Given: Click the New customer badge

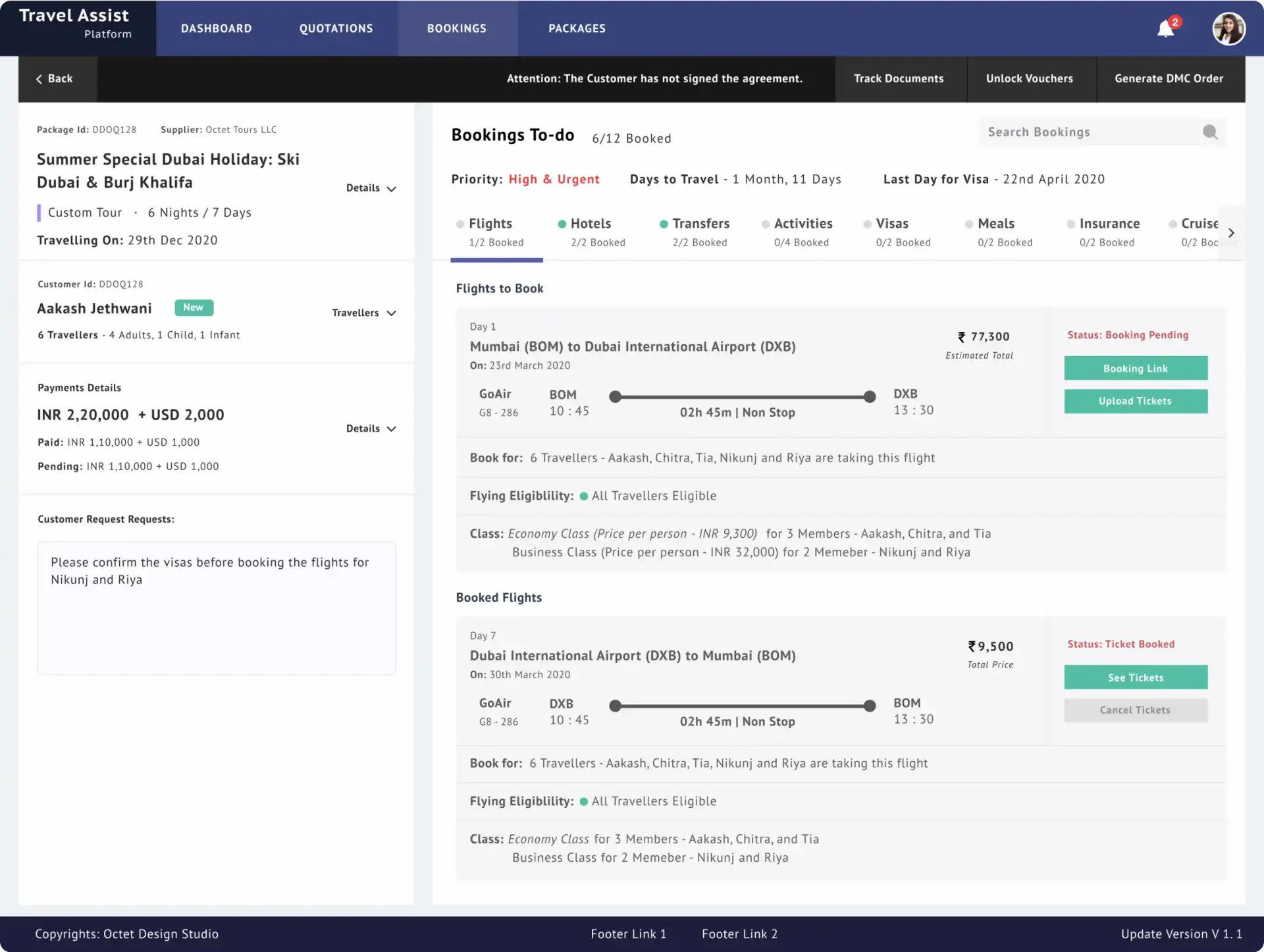Looking at the screenshot, I should [x=194, y=307].
